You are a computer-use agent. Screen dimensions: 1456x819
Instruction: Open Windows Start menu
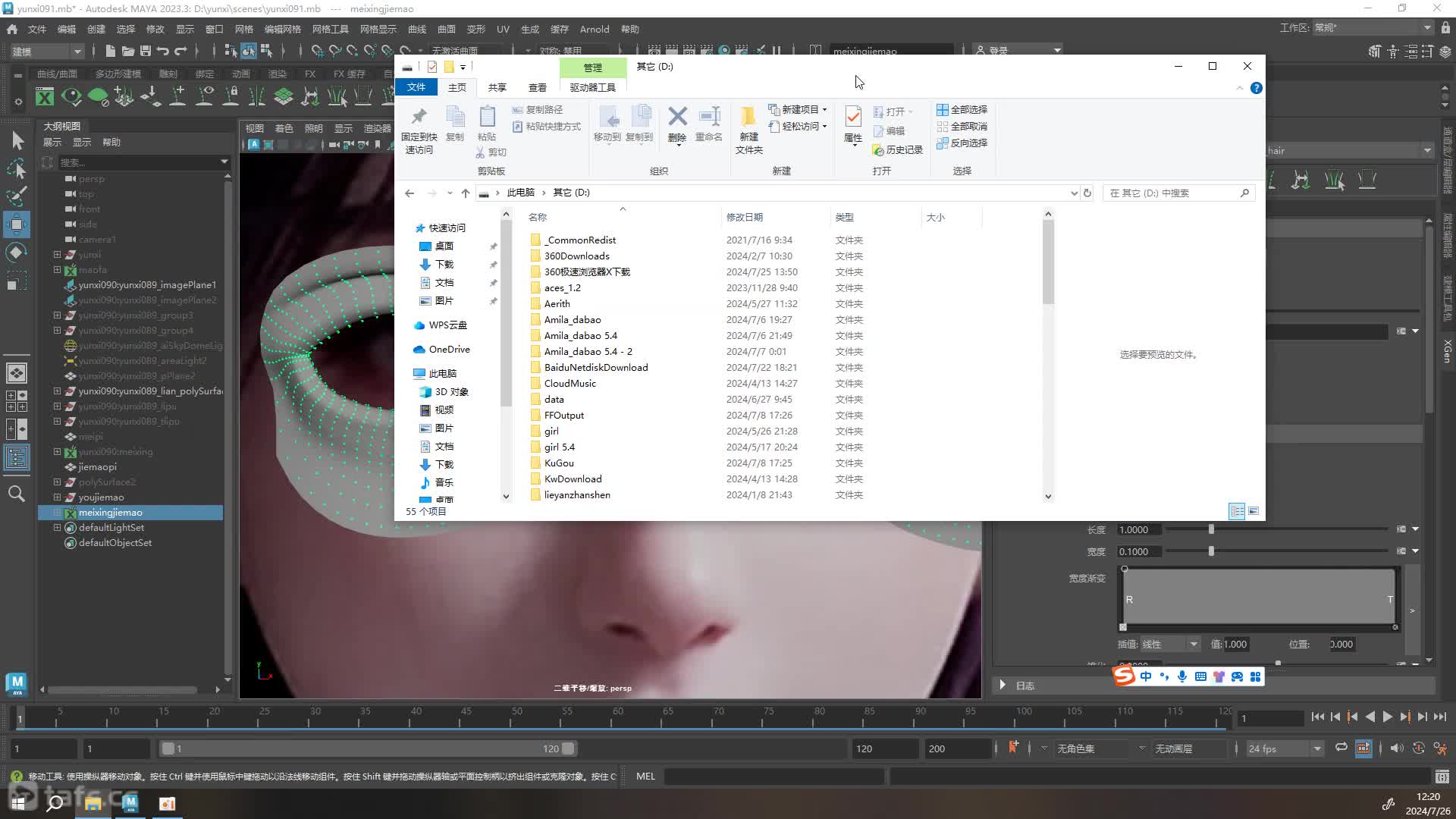coord(18,803)
